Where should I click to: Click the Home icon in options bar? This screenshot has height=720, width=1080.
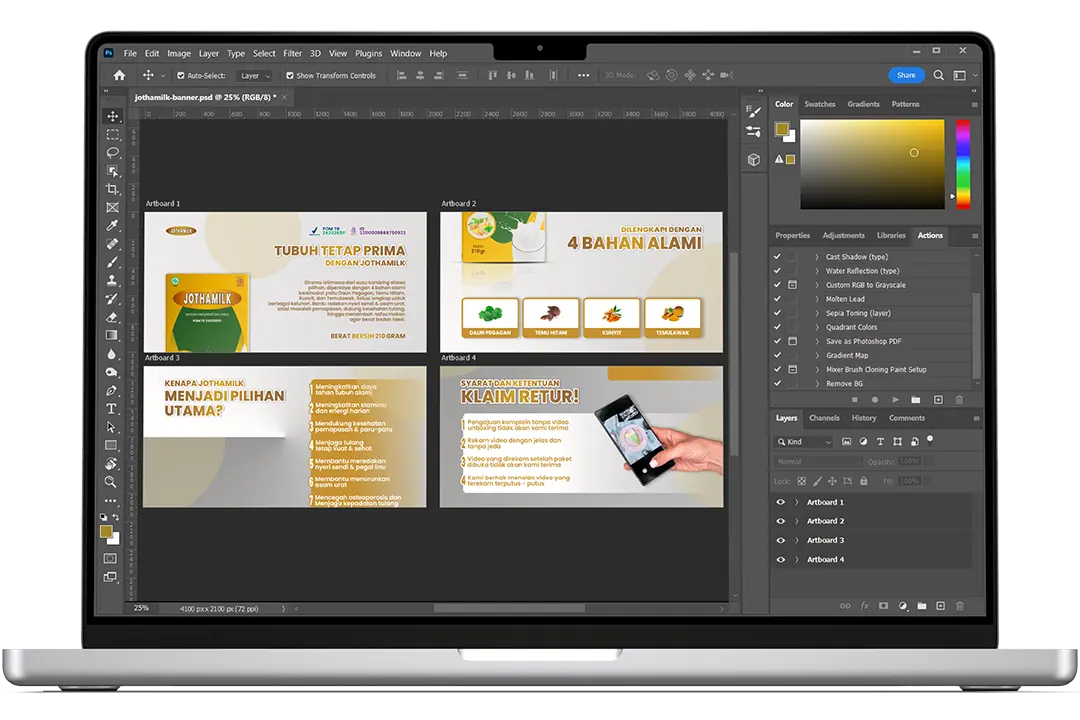(119, 75)
